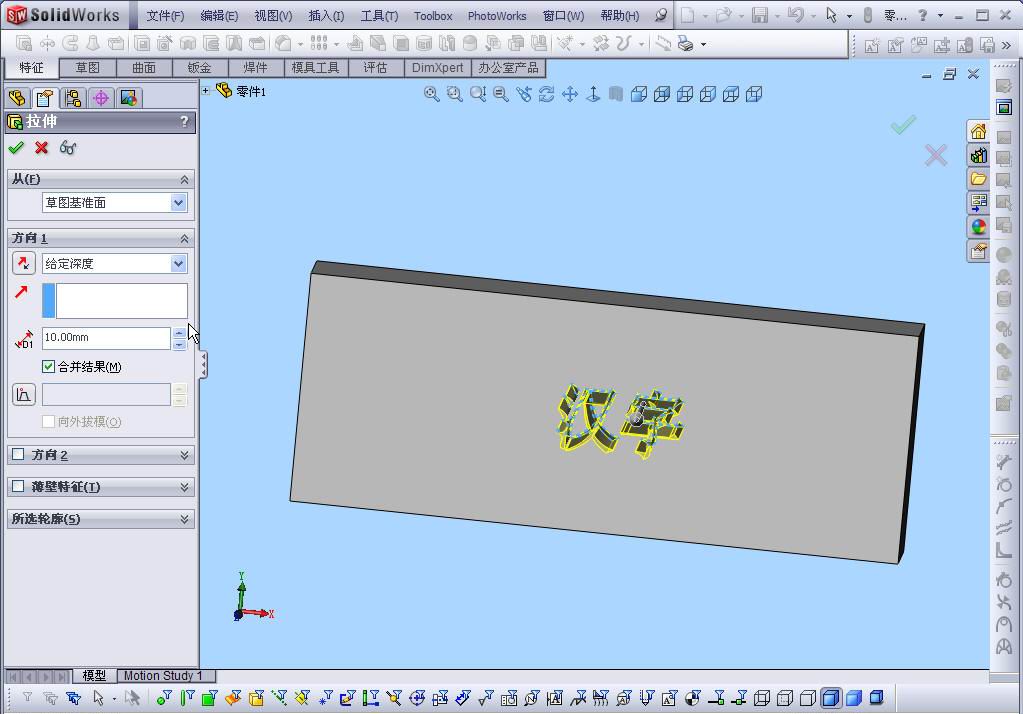Expand 零件1 tree node plus sign
This screenshot has width=1023, height=714.
(206, 91)
